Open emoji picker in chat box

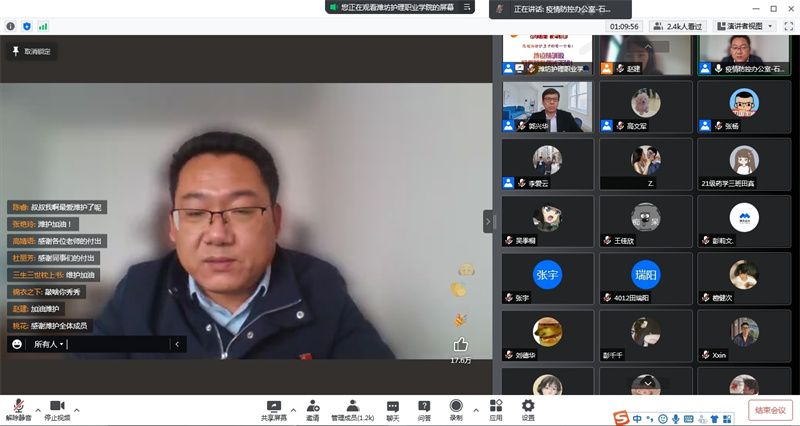17,344
